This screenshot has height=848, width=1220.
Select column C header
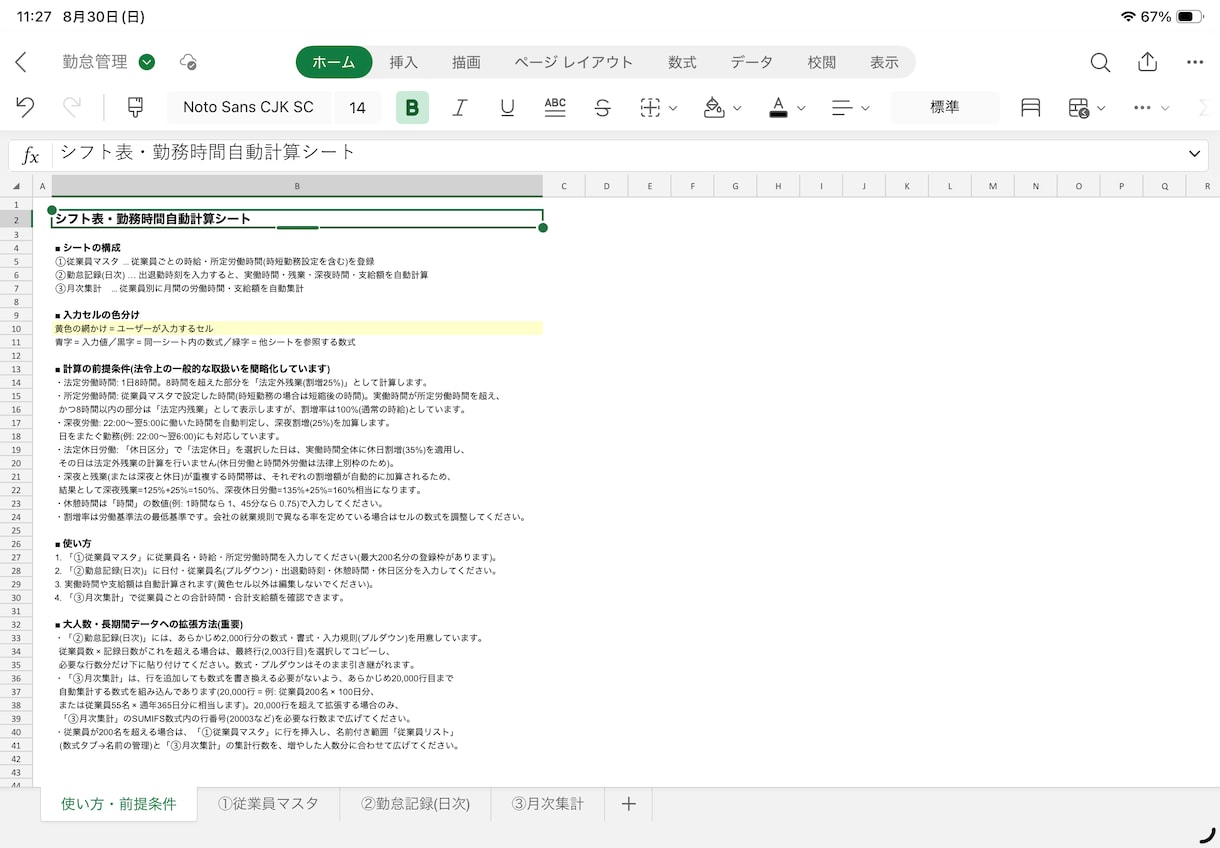point(564,186)
